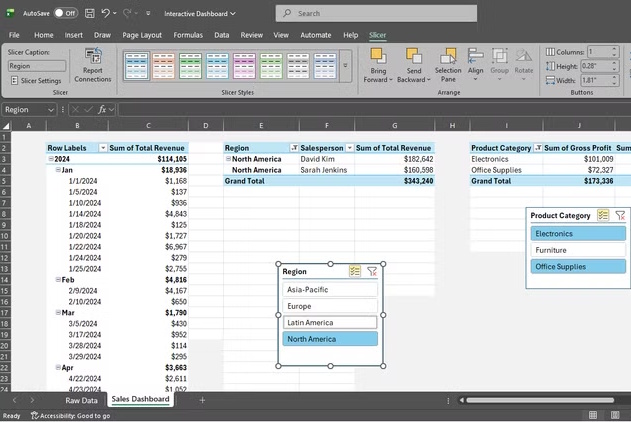Toggle Latin America in Region slicer

coord(330,323)
